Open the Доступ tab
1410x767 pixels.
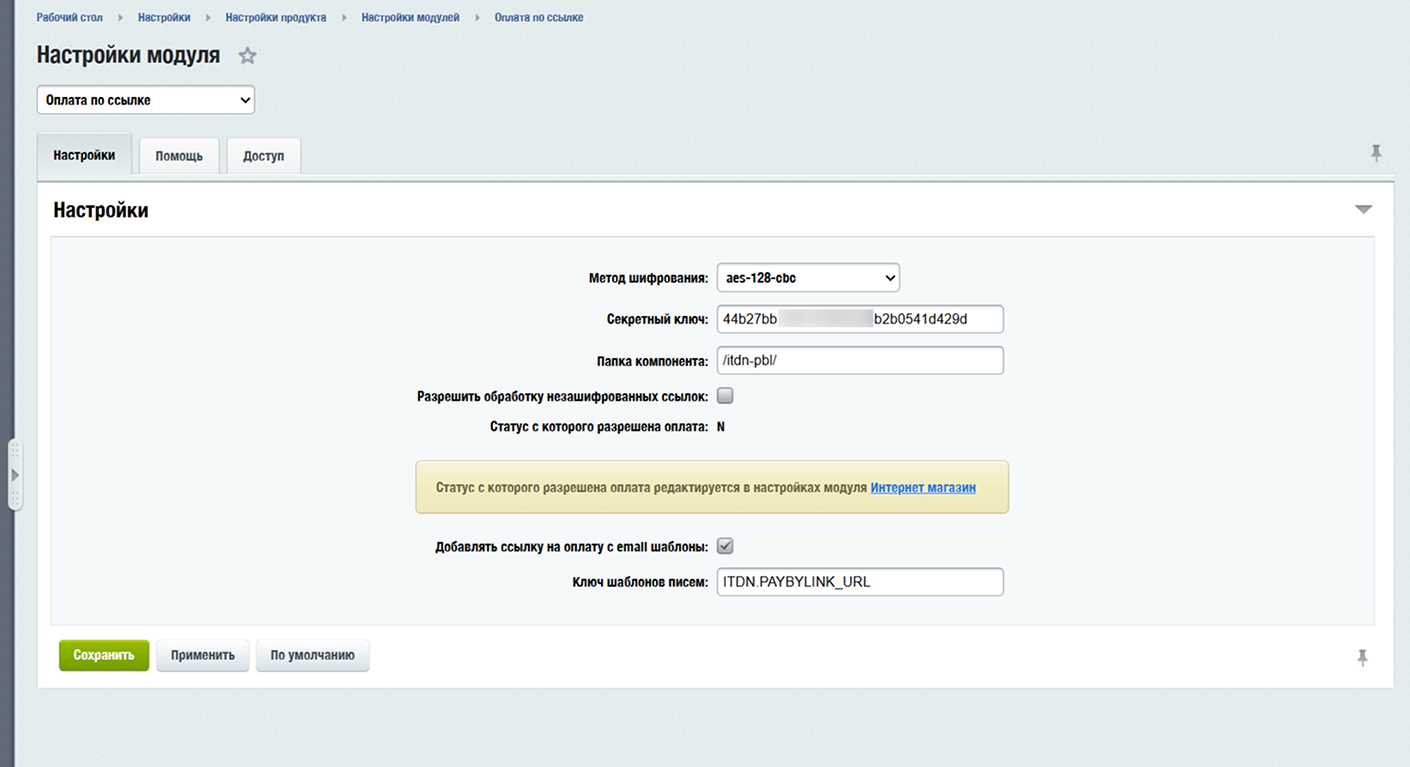click(x=263, y=155)
